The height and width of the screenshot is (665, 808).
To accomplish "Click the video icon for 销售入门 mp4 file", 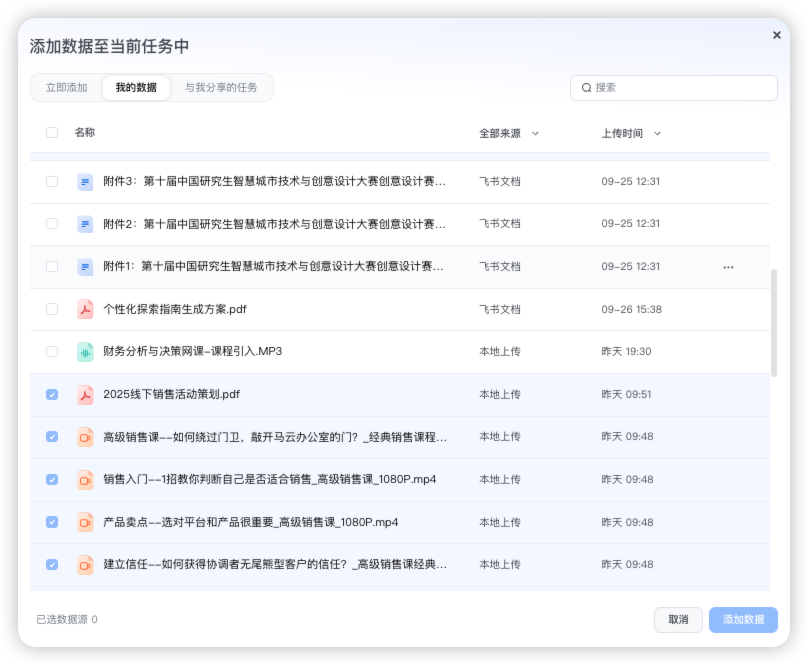I will 85,479.
